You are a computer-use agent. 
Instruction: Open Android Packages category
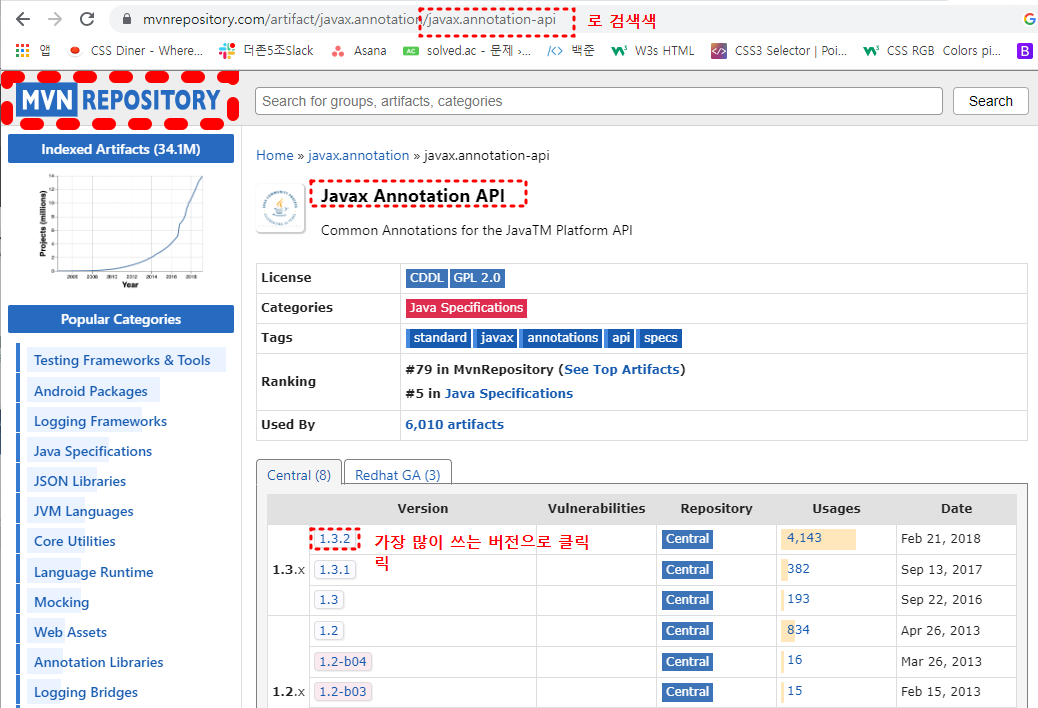(91, 391)
